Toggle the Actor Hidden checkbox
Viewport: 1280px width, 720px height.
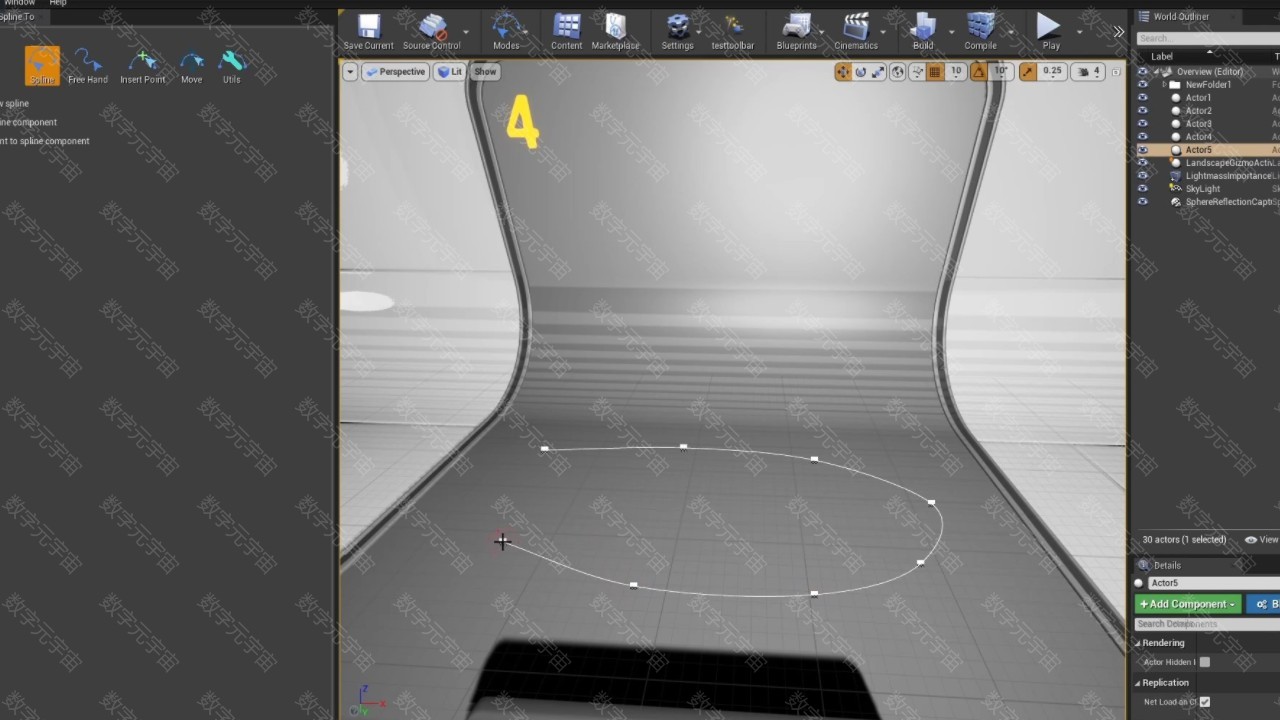pos(1205,662)
